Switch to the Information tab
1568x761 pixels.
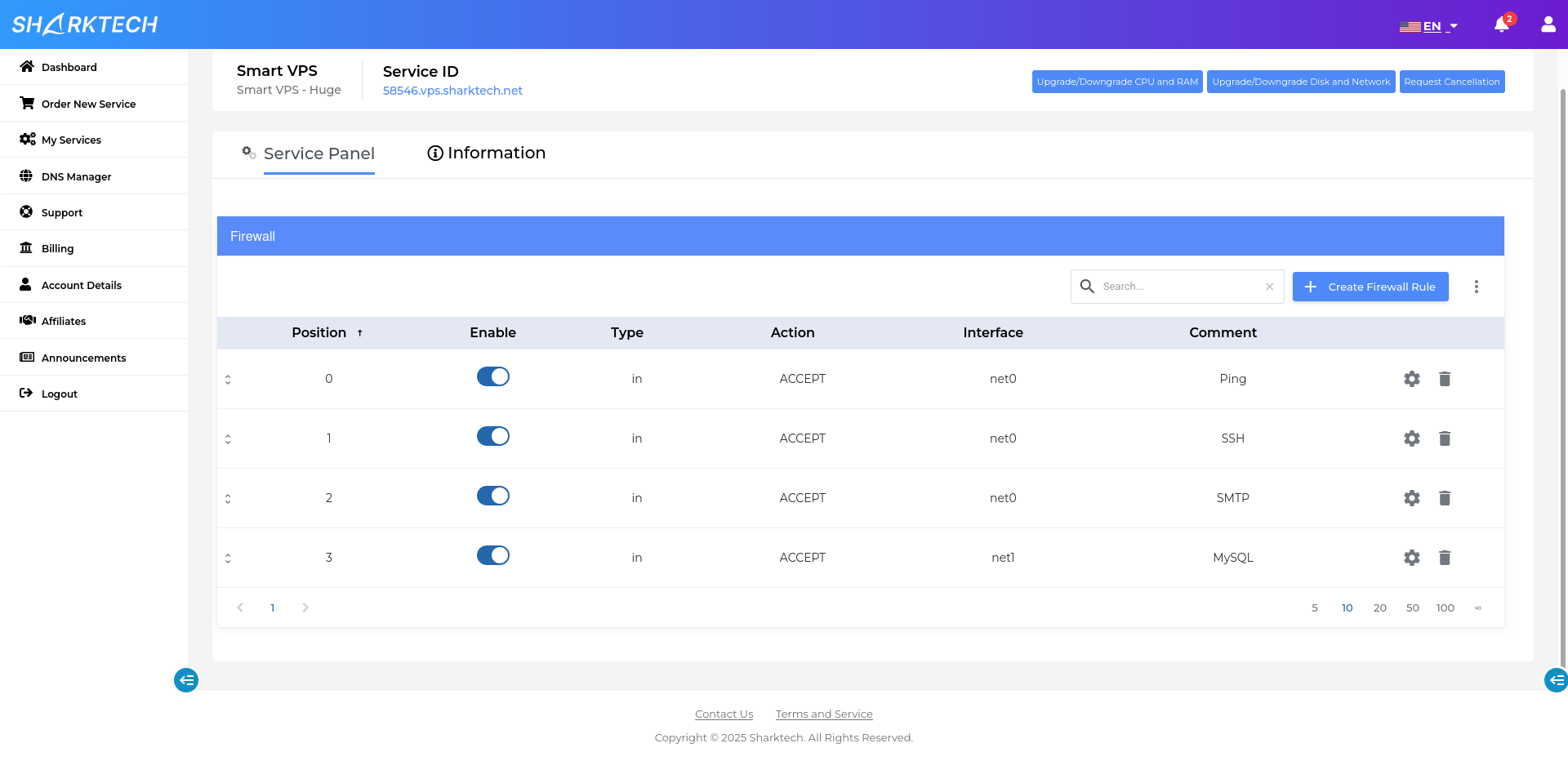(487, 153)
